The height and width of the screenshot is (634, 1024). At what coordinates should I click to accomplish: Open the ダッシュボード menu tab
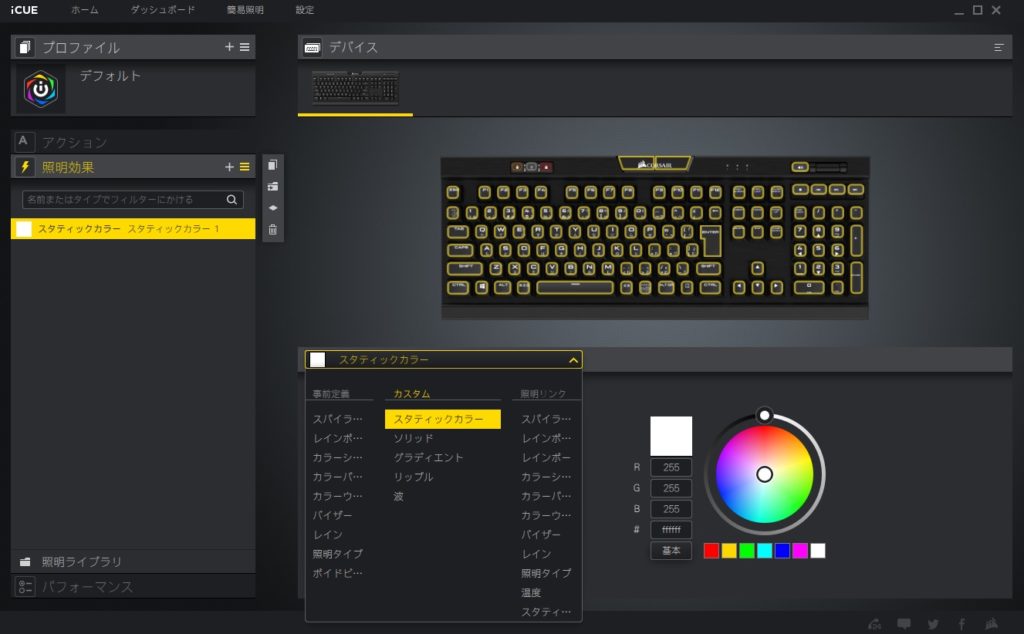pos(163,10)
